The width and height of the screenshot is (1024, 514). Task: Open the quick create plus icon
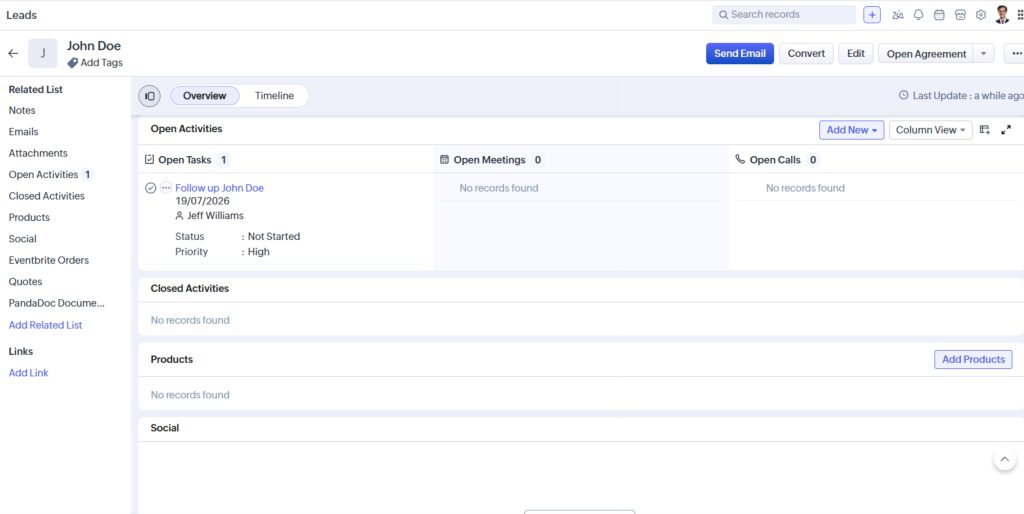(872, 15)
